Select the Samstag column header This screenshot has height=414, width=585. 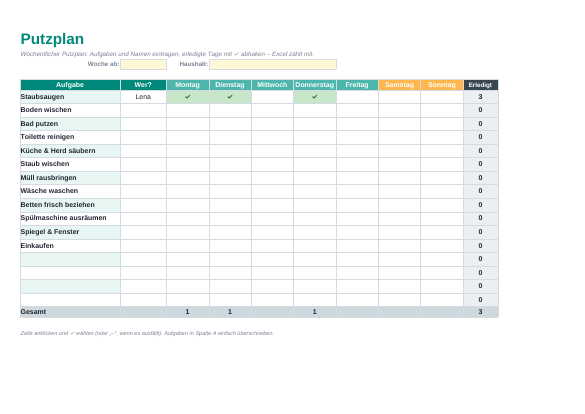coord(400,85)
